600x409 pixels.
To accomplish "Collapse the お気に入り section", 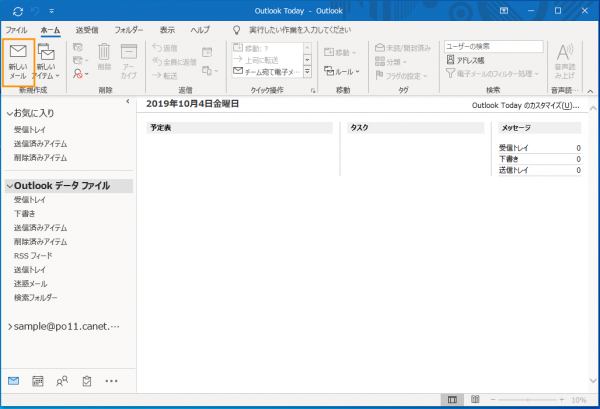I will click(x=10, y=114).
